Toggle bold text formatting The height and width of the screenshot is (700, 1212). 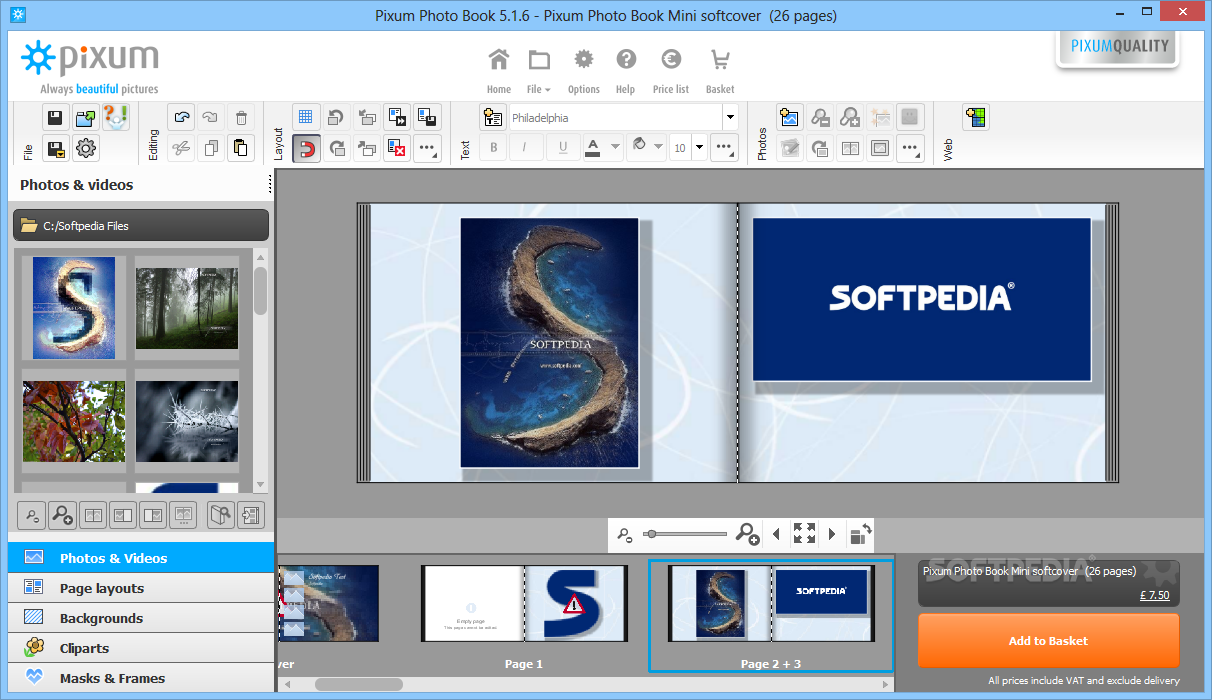tap(493, 148)
